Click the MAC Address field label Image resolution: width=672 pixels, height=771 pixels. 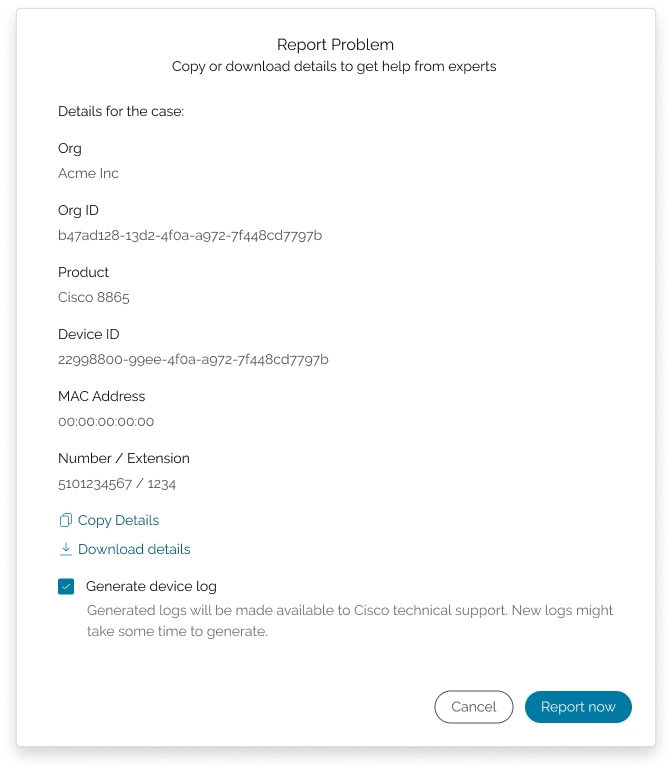click(101, 397)
